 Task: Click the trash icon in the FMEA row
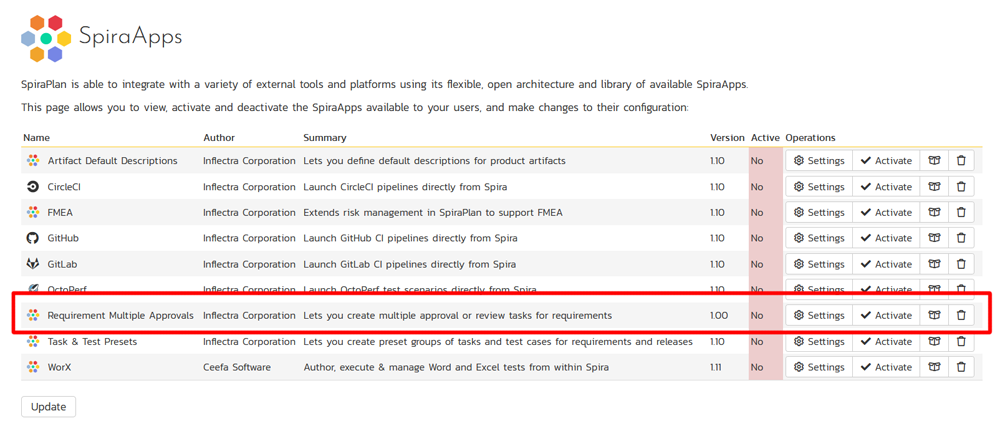(961, 213)
